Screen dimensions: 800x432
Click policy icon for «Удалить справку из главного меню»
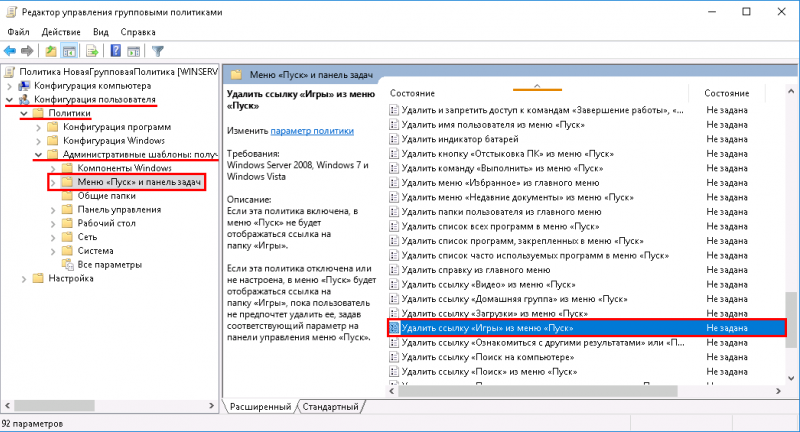tap(394, 270)
